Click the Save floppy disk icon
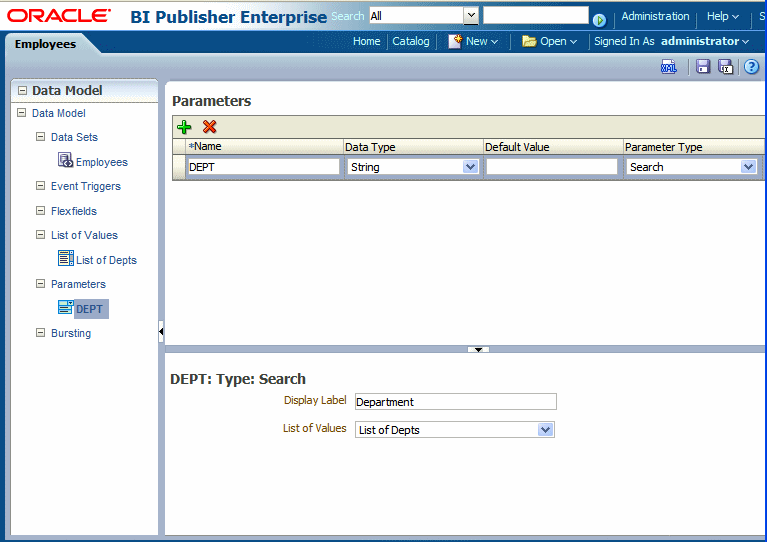 pos(703,67)
